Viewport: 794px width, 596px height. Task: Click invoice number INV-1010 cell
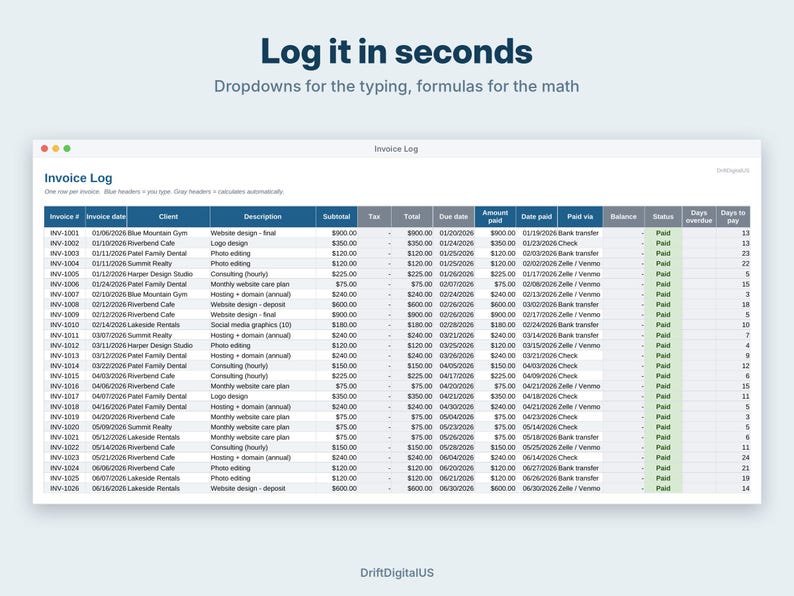pos(65,325)
